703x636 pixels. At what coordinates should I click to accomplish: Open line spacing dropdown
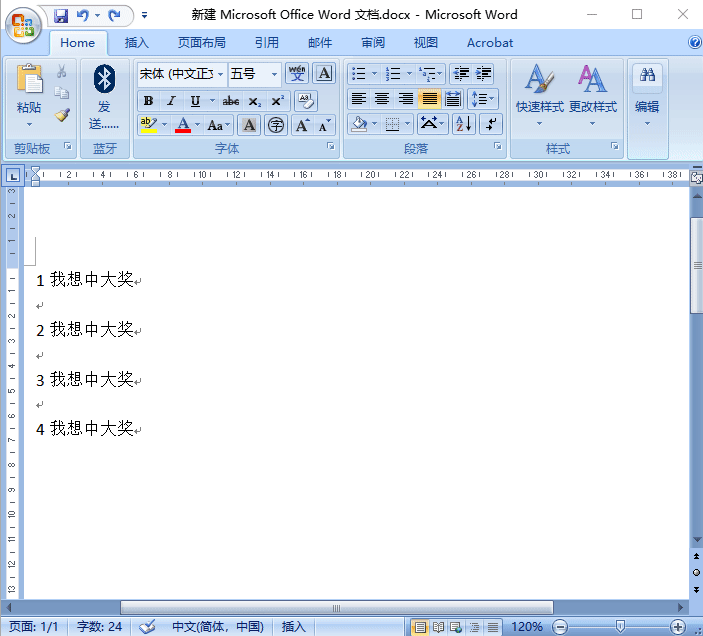tap(483, 99)
